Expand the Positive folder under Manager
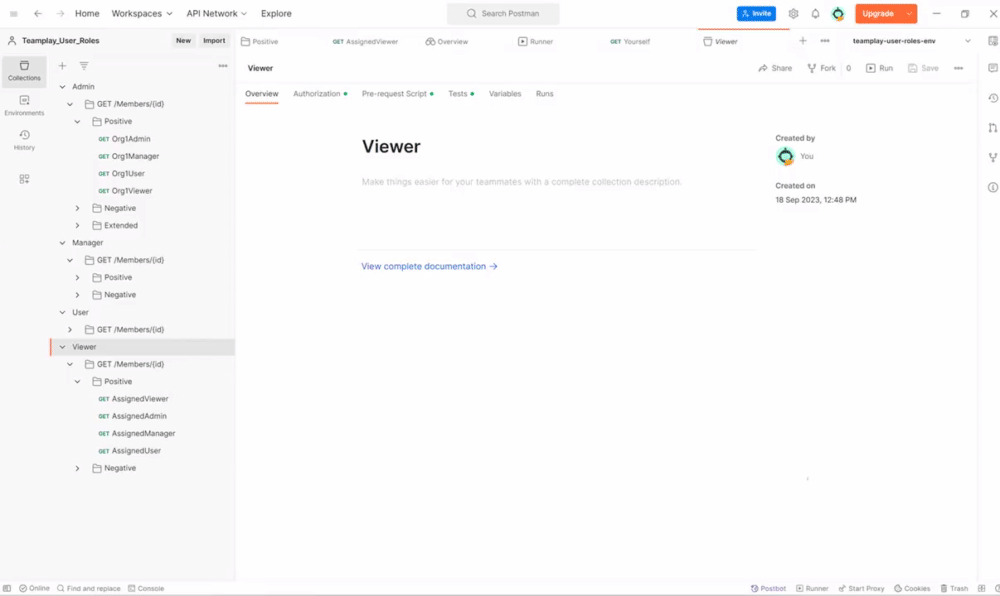This screenshot has width=1000, height=596. click(x=77, y=278)
